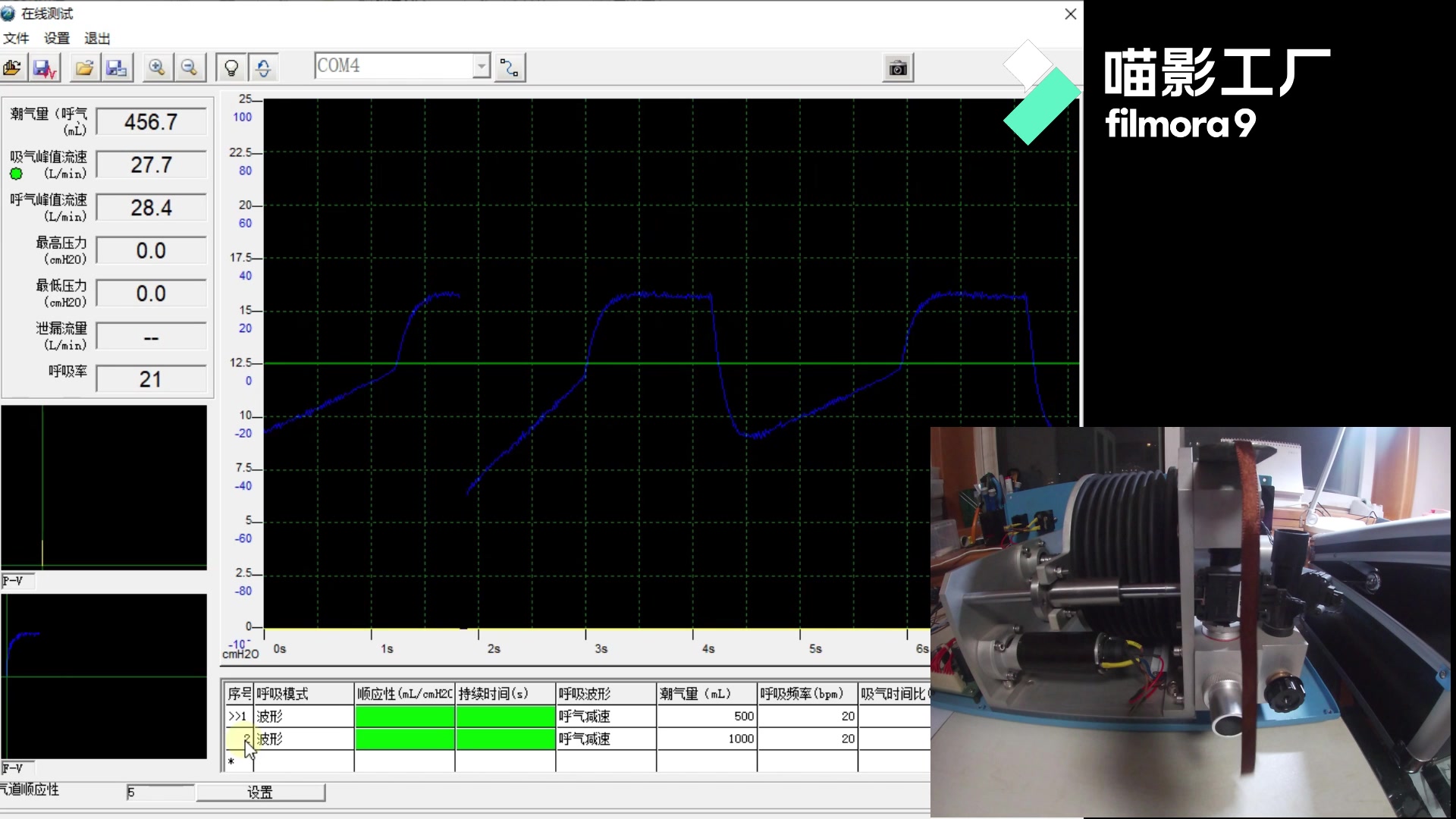Image resolution: width=1456 pixels, height=819 pixels.
Task: Click the airway compliance input field
Action: [x=159, y=792]
